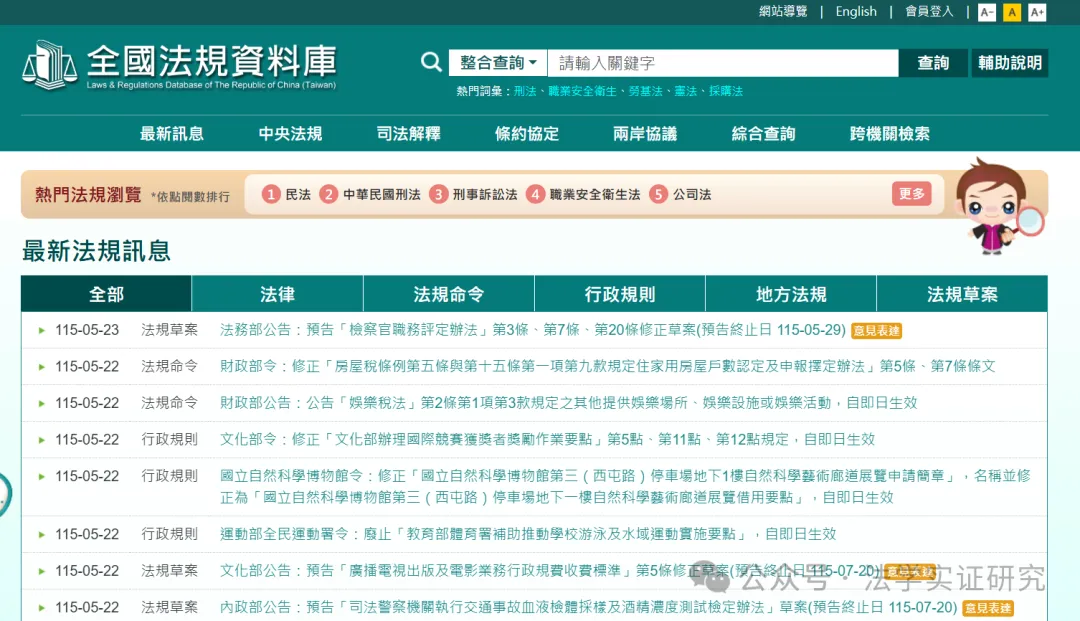The width and height of the screenshot is (1080, 621).
Task: Open 法務部公告 檢察官職務評定辦法 draft notice
Action: click(x=532, y=330)
